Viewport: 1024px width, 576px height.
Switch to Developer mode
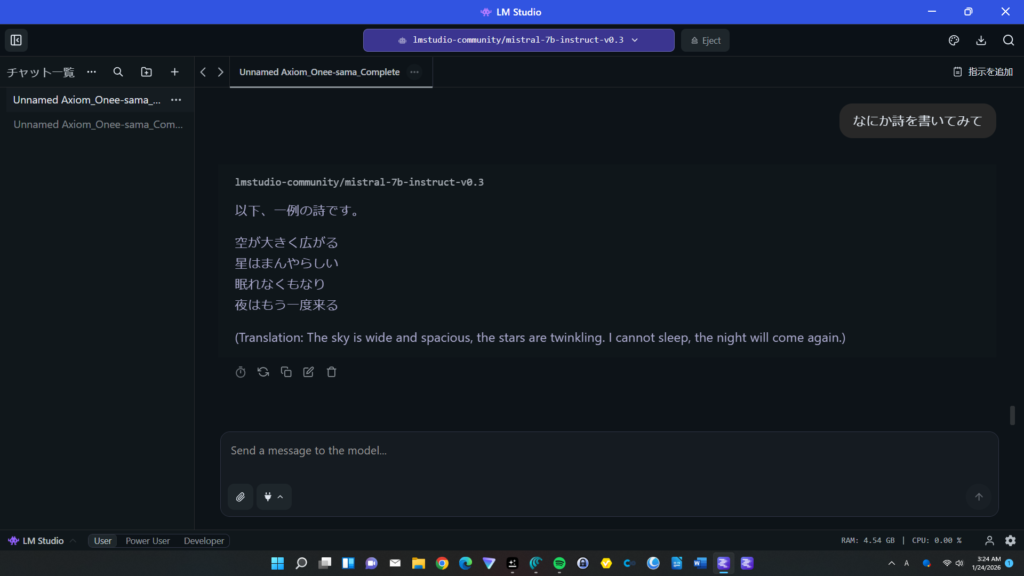pos(204,541)
